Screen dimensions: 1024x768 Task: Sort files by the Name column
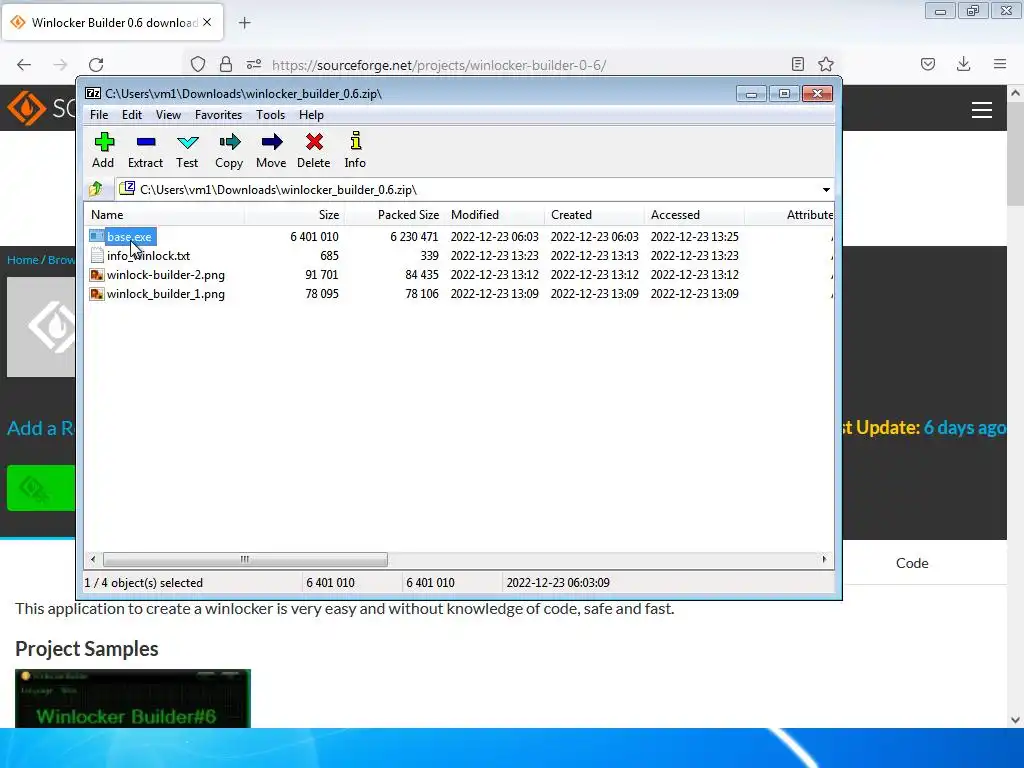165,215
